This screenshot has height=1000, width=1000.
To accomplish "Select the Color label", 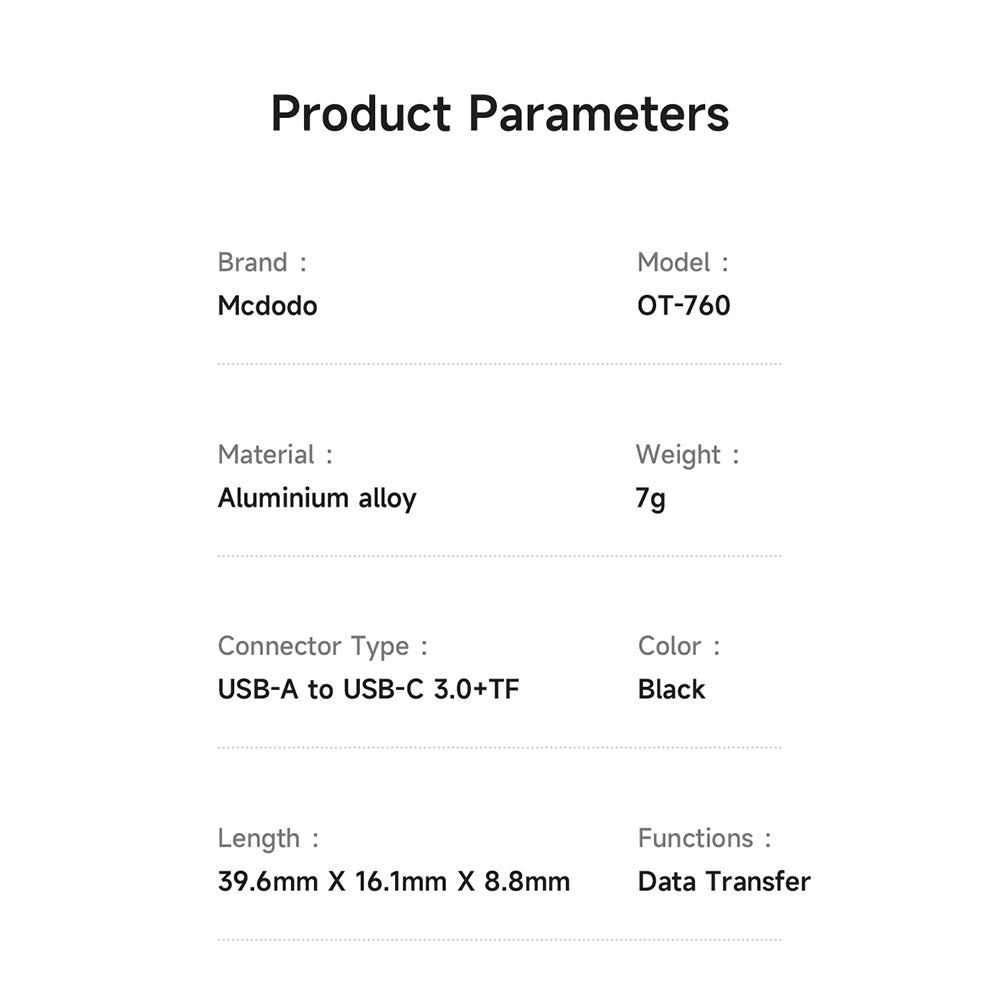I will tap(679, 646).
